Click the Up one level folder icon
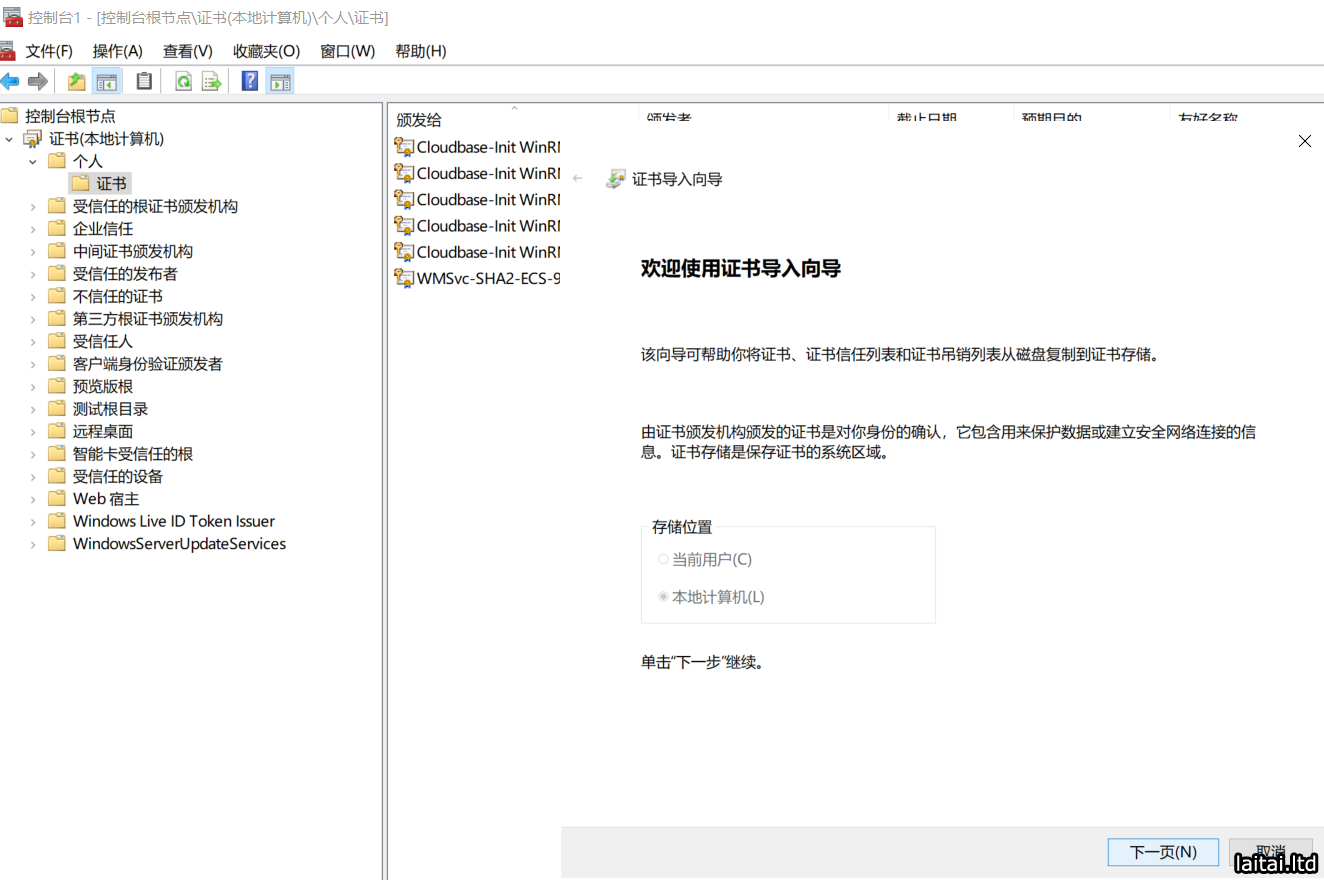The height and width of the screenshot is (880, 1324). (x=76, y=81)
